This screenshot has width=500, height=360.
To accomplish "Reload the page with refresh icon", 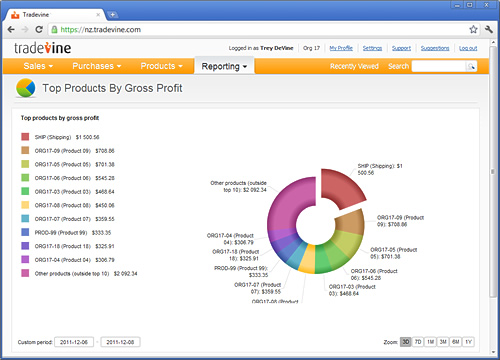I will coord(39,30).
